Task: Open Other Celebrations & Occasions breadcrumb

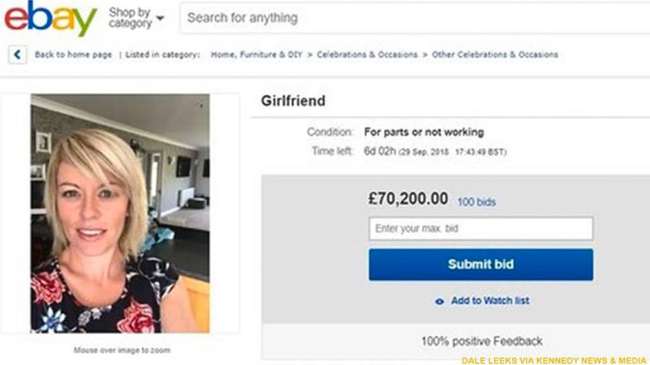Action: (x=495, y=55)
